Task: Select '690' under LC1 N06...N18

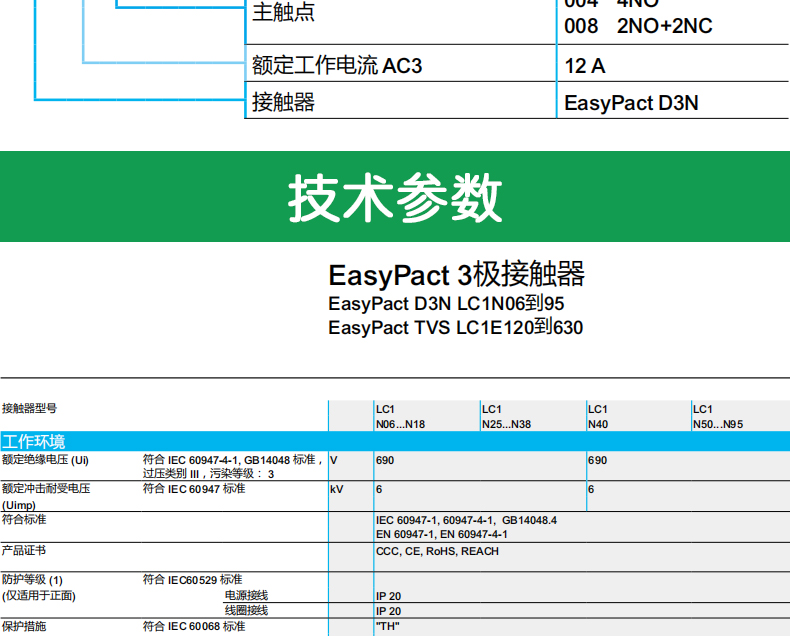Action: 385,460
